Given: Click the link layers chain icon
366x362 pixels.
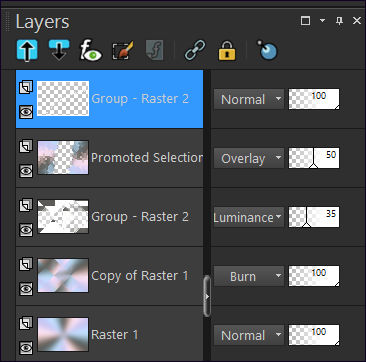Looking at the screenshot, I should (x=195, y=51).
